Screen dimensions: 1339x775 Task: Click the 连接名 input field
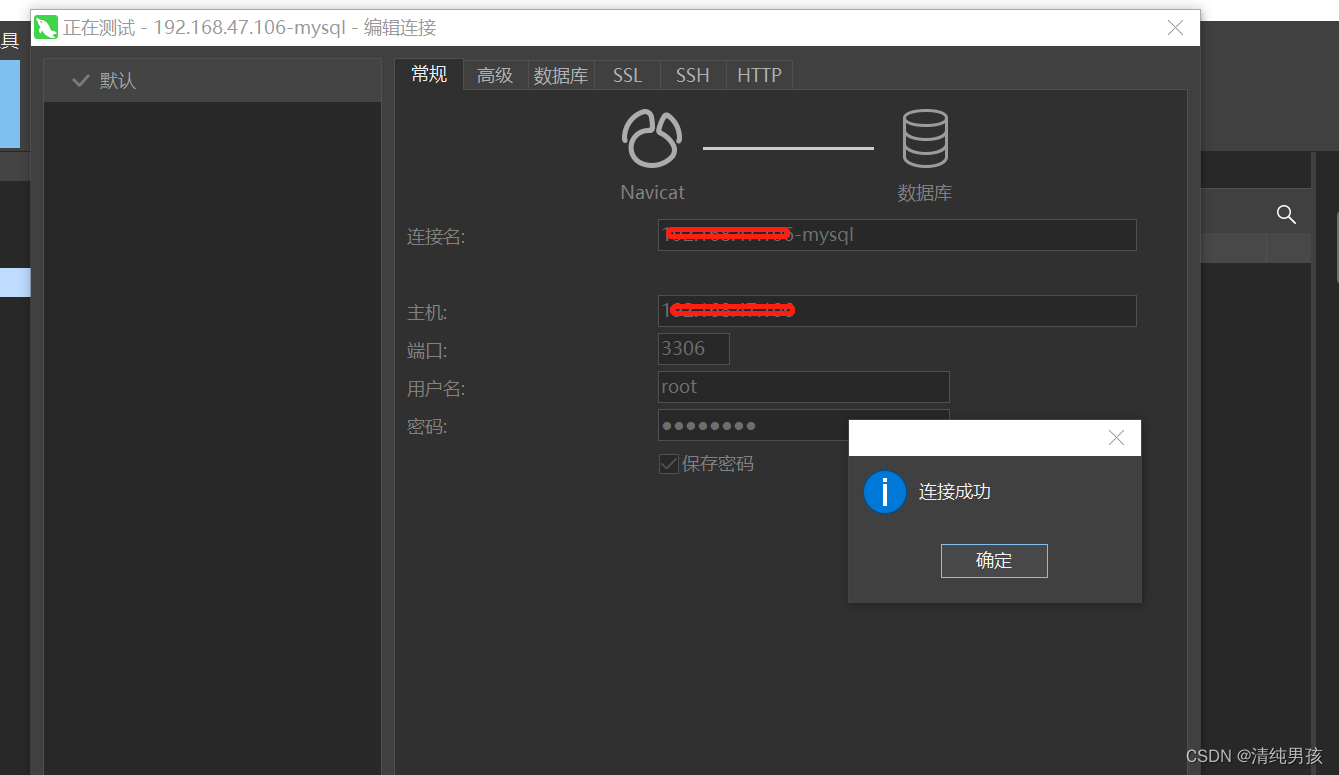pyautogui.click(x=897, y=235)
